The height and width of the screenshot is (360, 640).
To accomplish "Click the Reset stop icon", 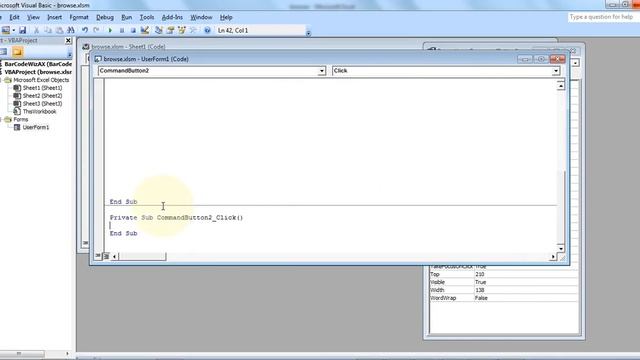I will click(133, 30).
